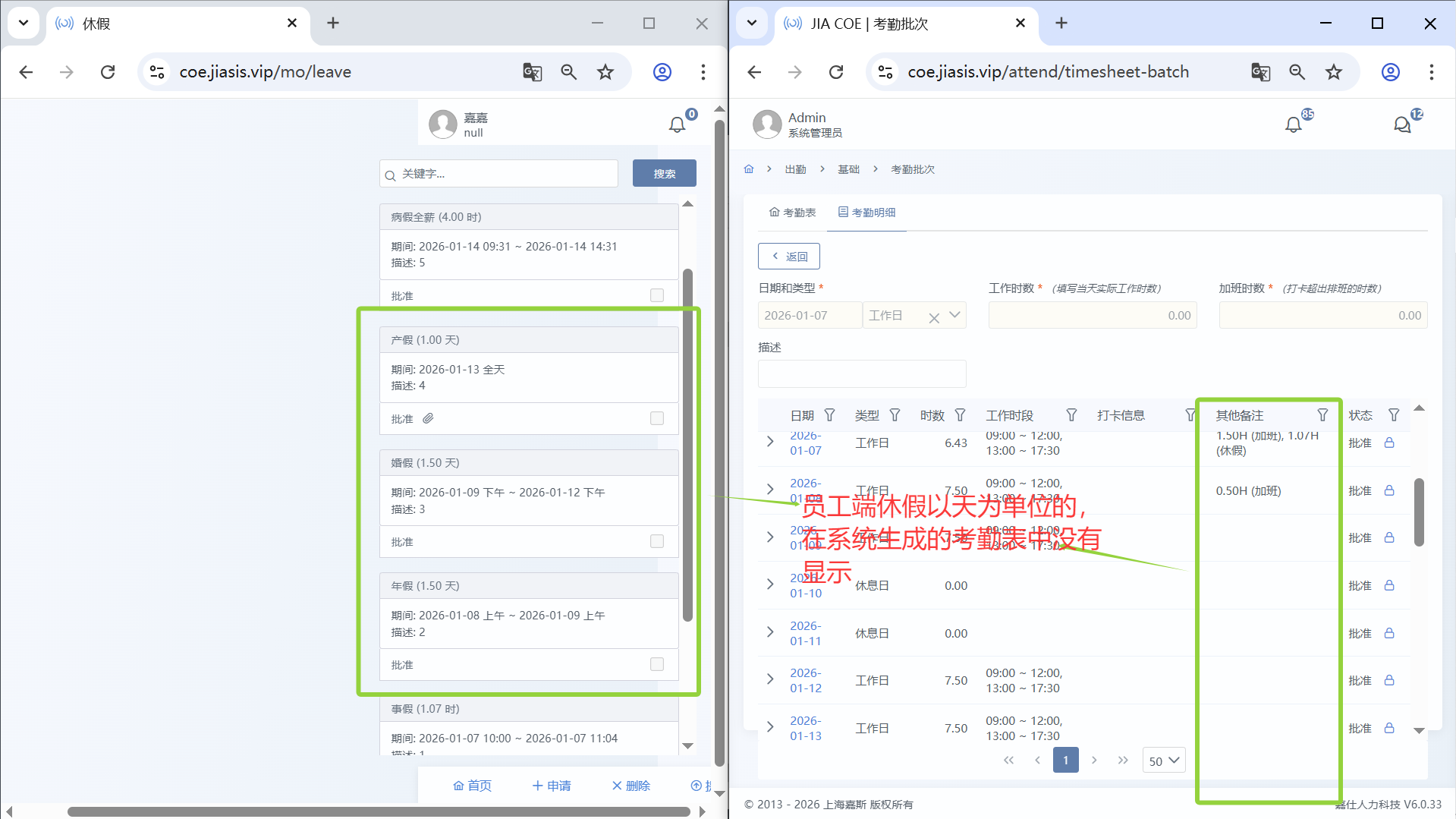Click the 关键字 search input field
This screenshot has height=819, width=1456.
(x=505, y=174)
